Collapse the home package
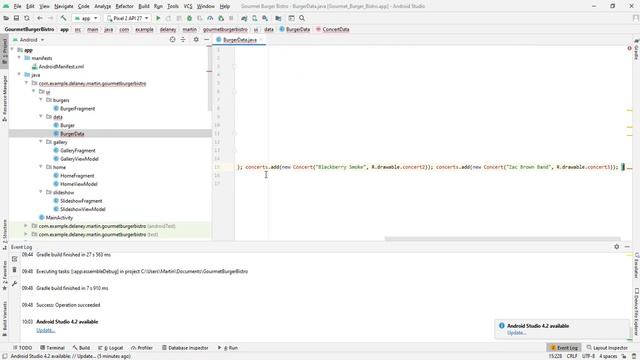The height and width of the screenshot is (360, 640). tap(41, 167)
